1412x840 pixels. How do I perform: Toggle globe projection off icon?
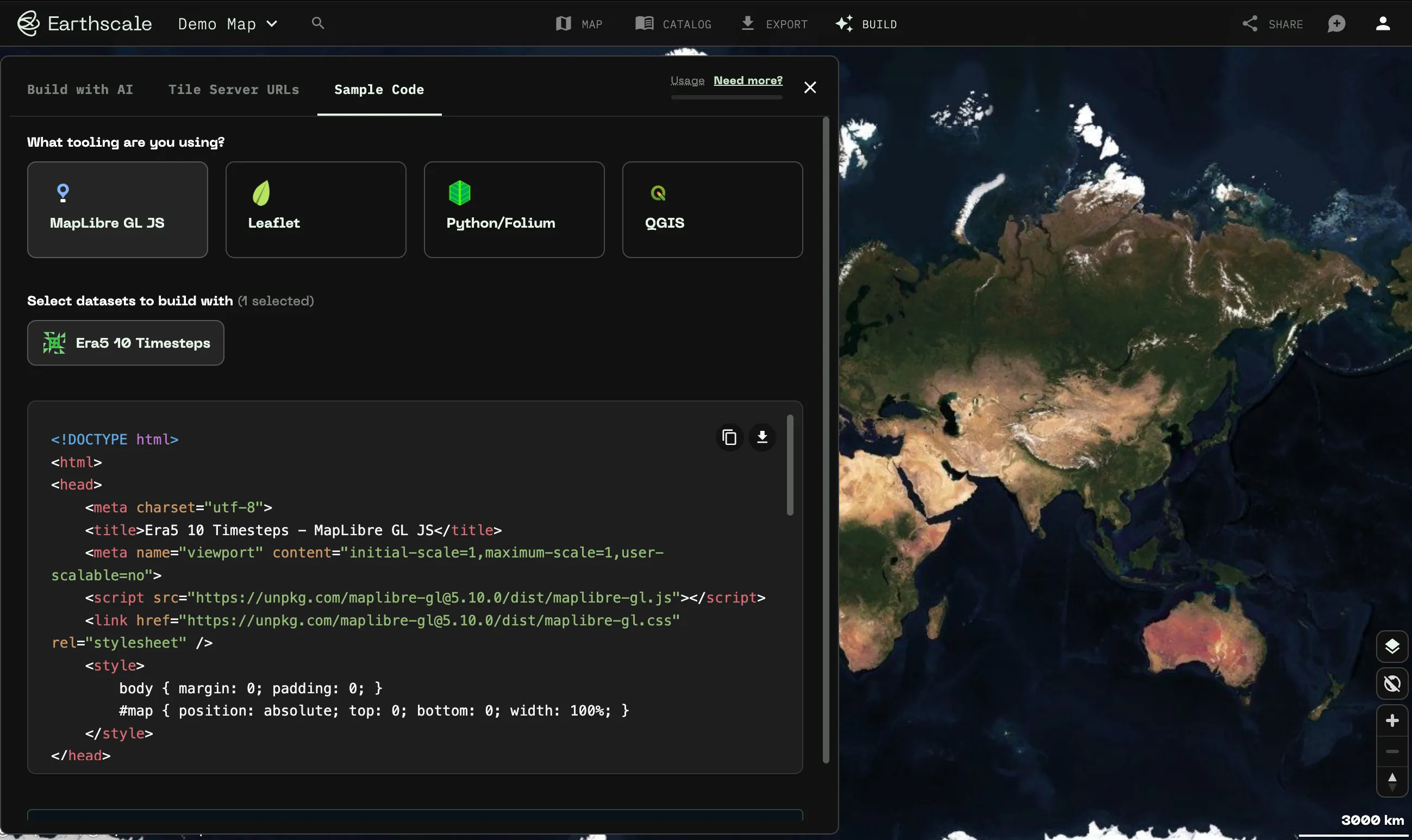pyautogui.click(x=1391, y=684)
